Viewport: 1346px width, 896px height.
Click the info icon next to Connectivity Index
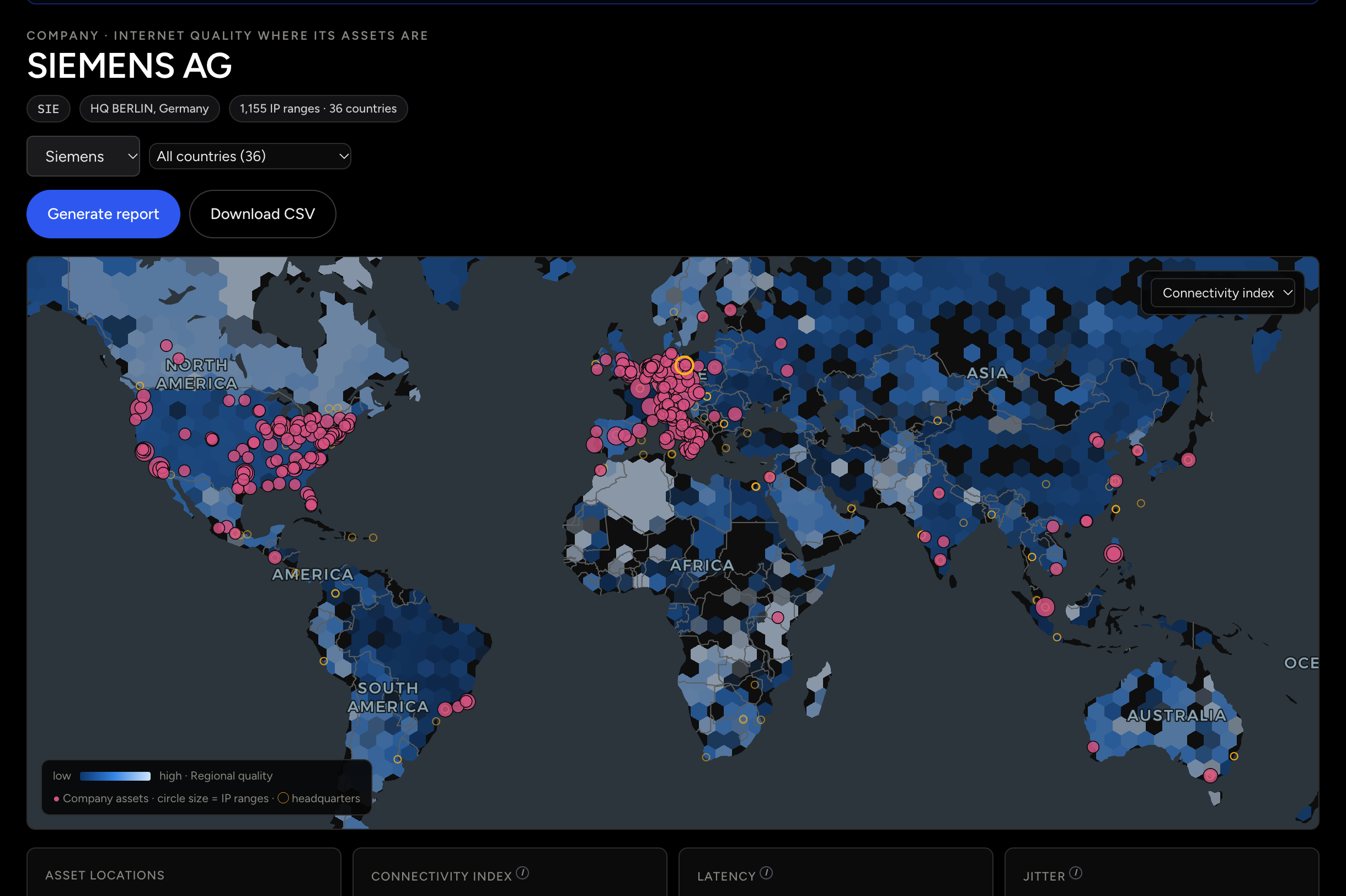point(522,873)
